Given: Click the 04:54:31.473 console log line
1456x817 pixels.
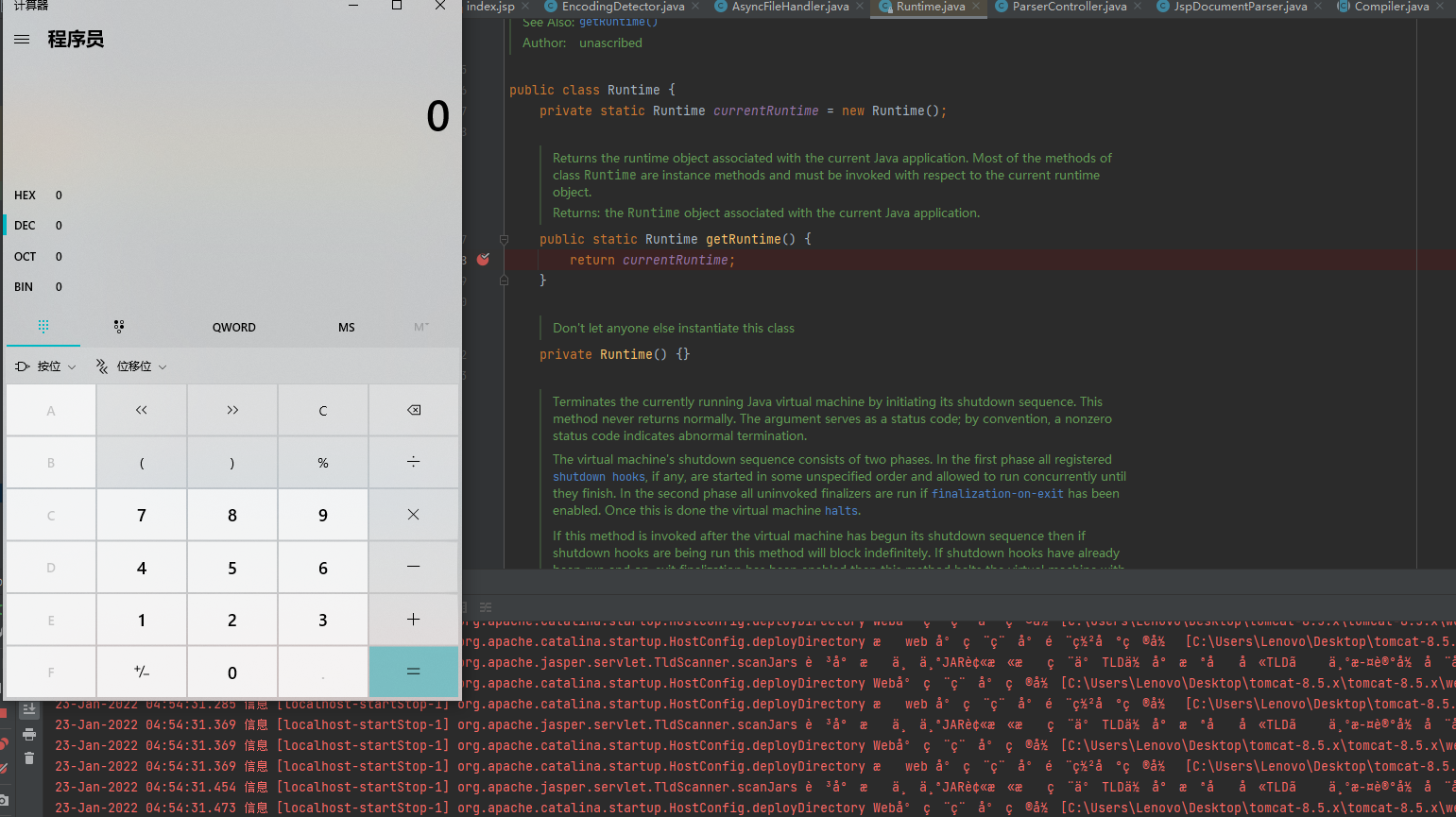Looking at the screenshot, I should [x=754, y=808].
